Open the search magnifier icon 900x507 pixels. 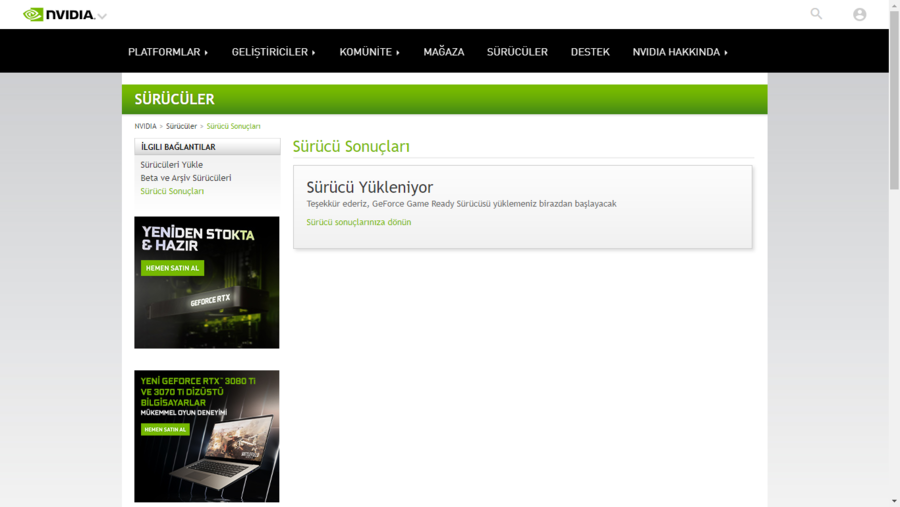click(x=816, y=14)
